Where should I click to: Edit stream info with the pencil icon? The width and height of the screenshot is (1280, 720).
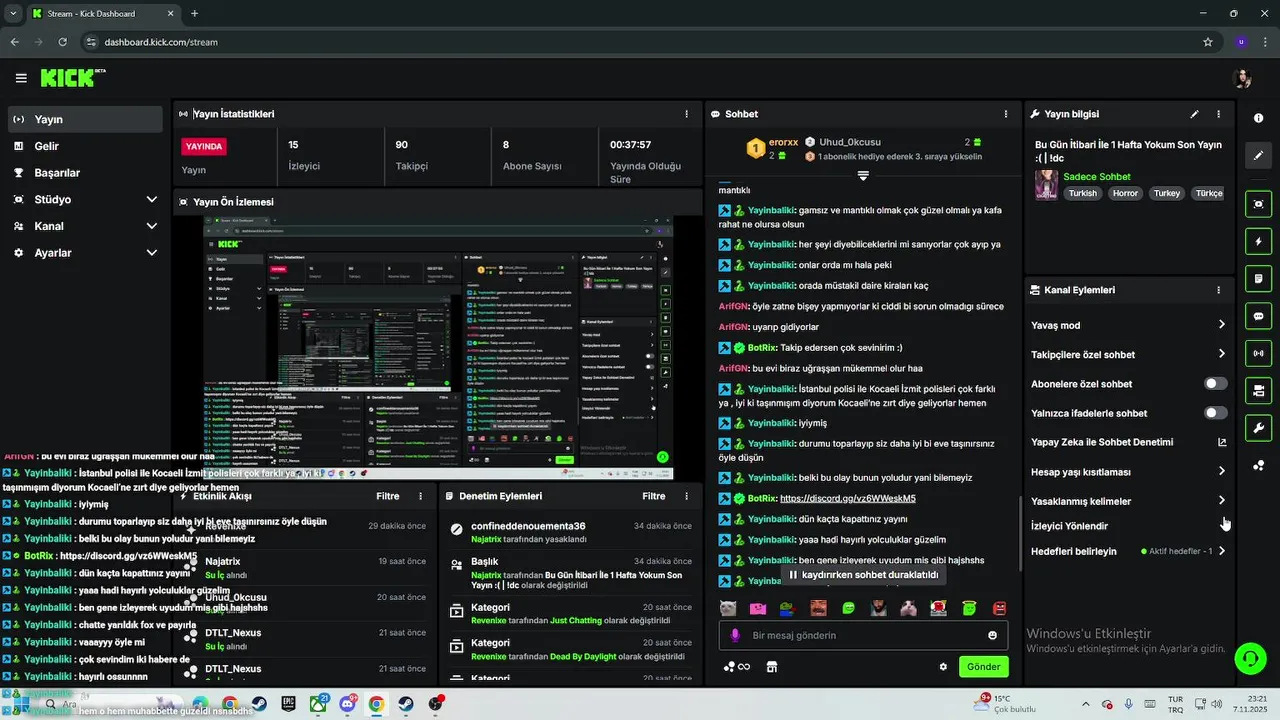(1194, 114)
